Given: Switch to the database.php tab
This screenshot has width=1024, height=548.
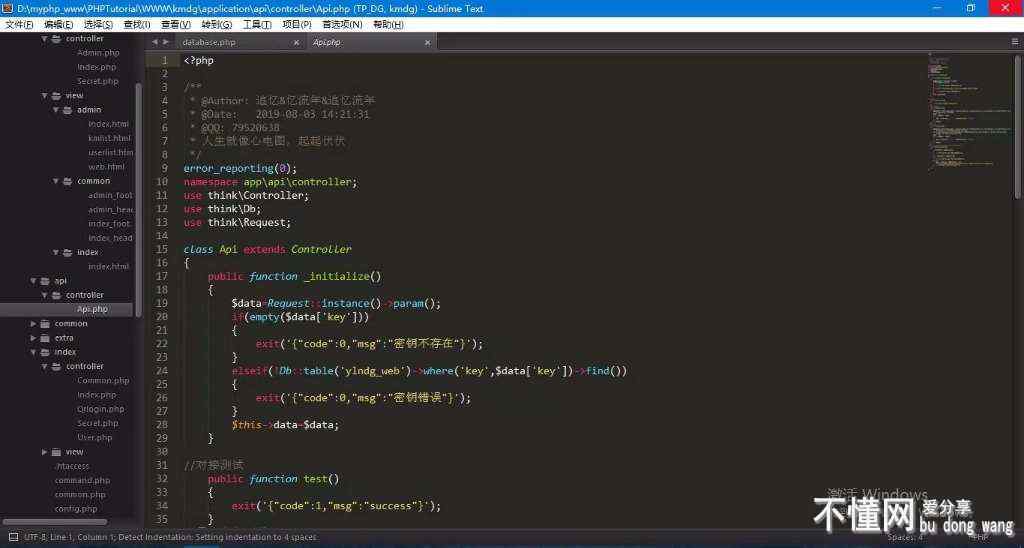Looking at the screenshot, I should coord(209,42).
